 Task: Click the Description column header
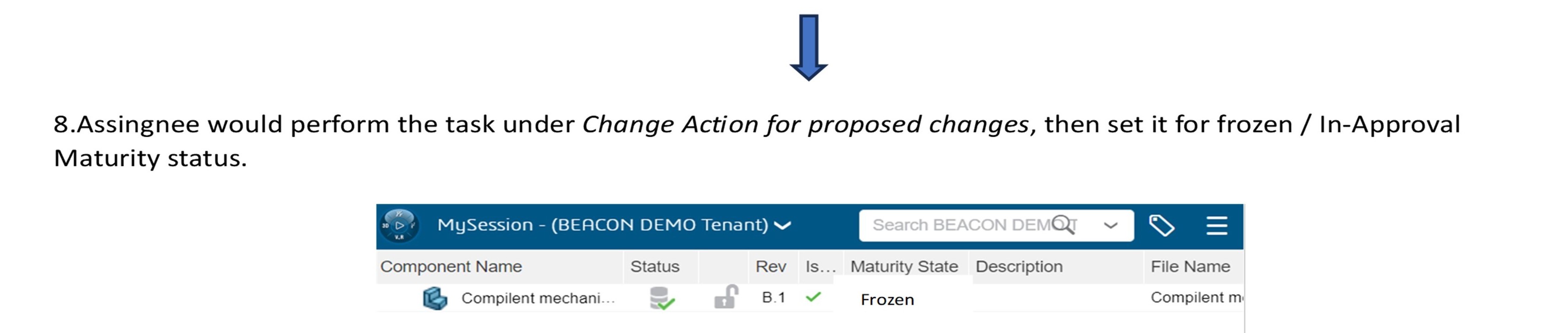coord(1019,266)
